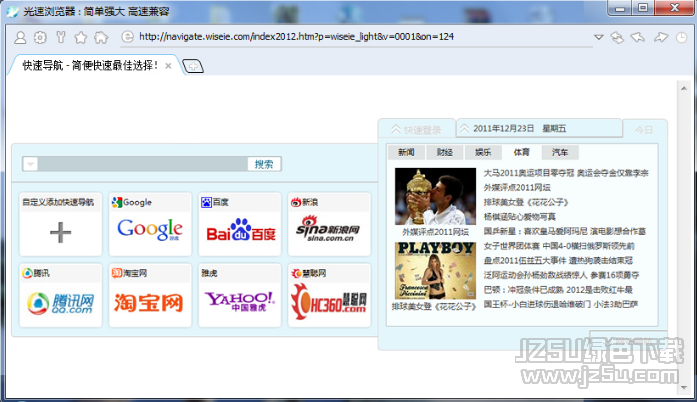The width and height of the screenshot is (697, 402).
Task: Click the page icon before the URL
Action: pos(127,37)
